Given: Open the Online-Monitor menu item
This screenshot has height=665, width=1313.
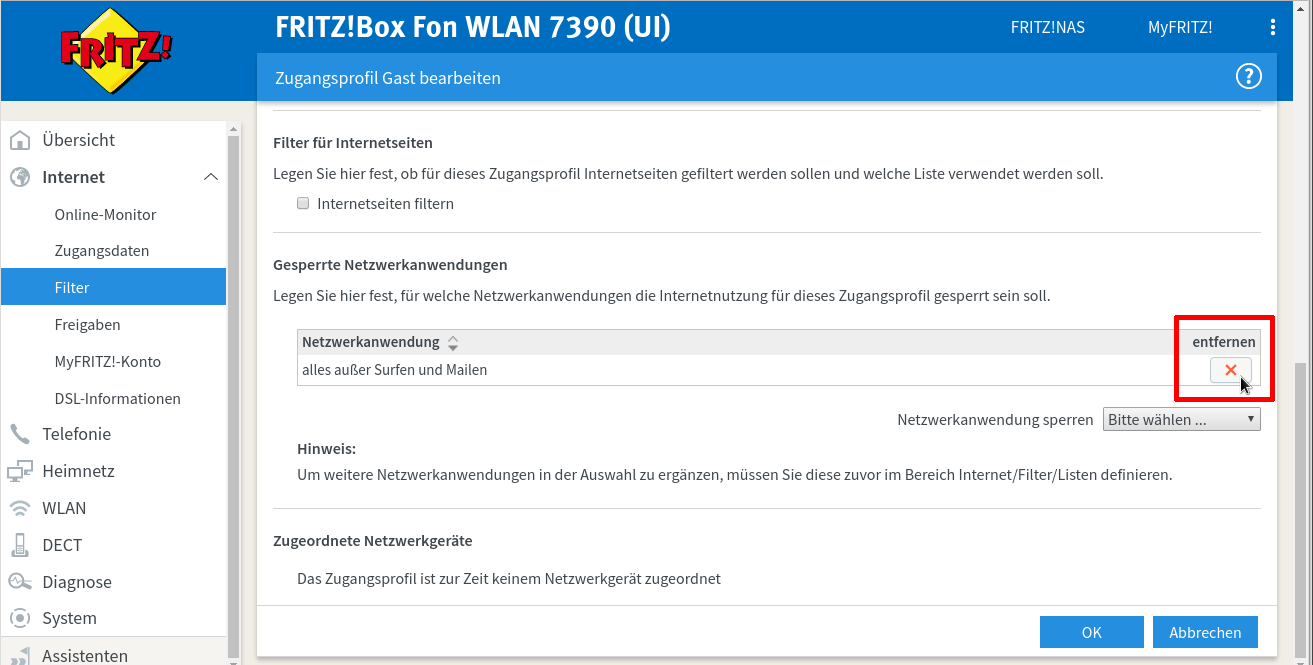Looking at the screenshot, I should [105, 214].
